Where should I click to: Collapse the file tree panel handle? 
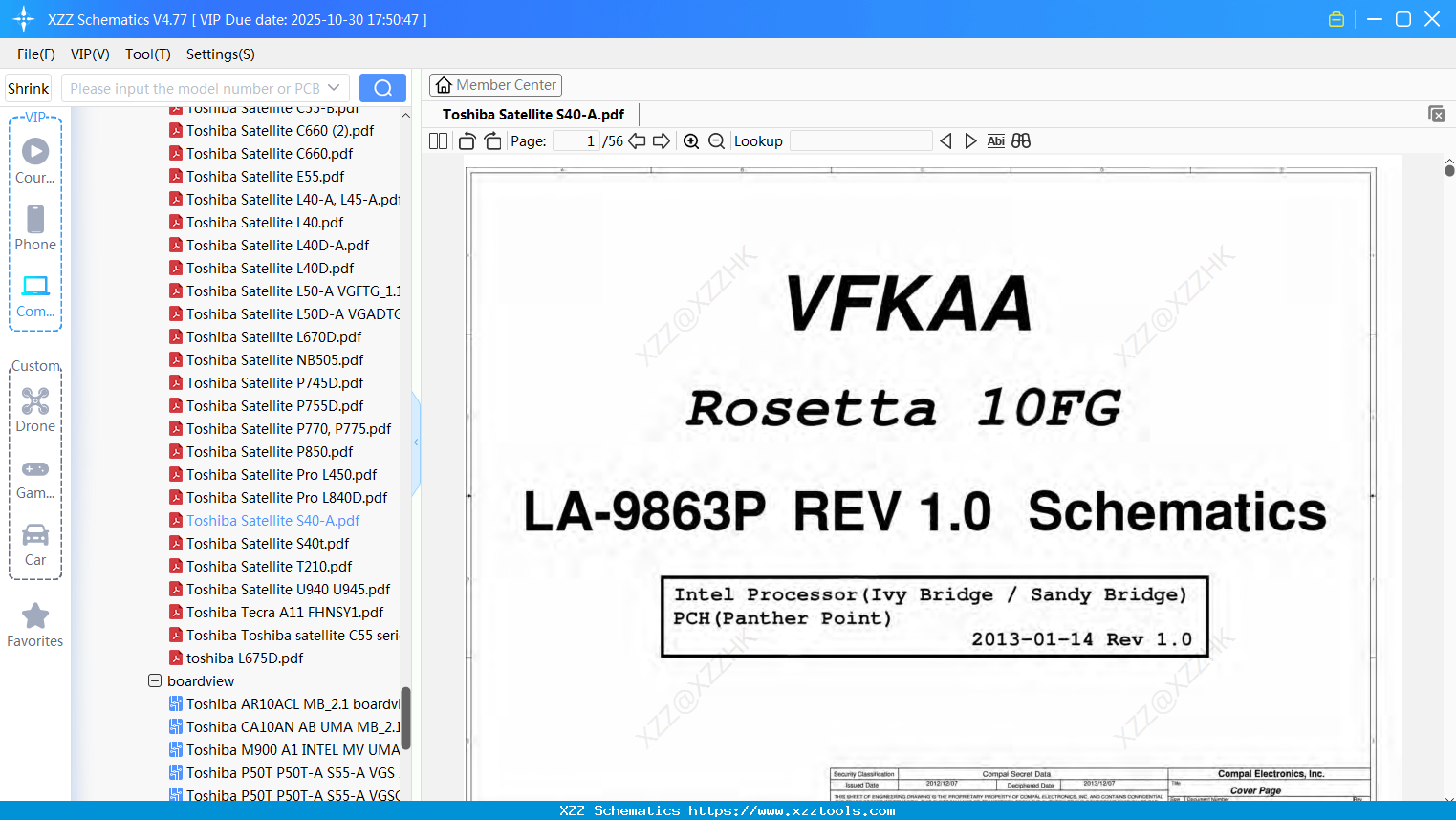416,442
